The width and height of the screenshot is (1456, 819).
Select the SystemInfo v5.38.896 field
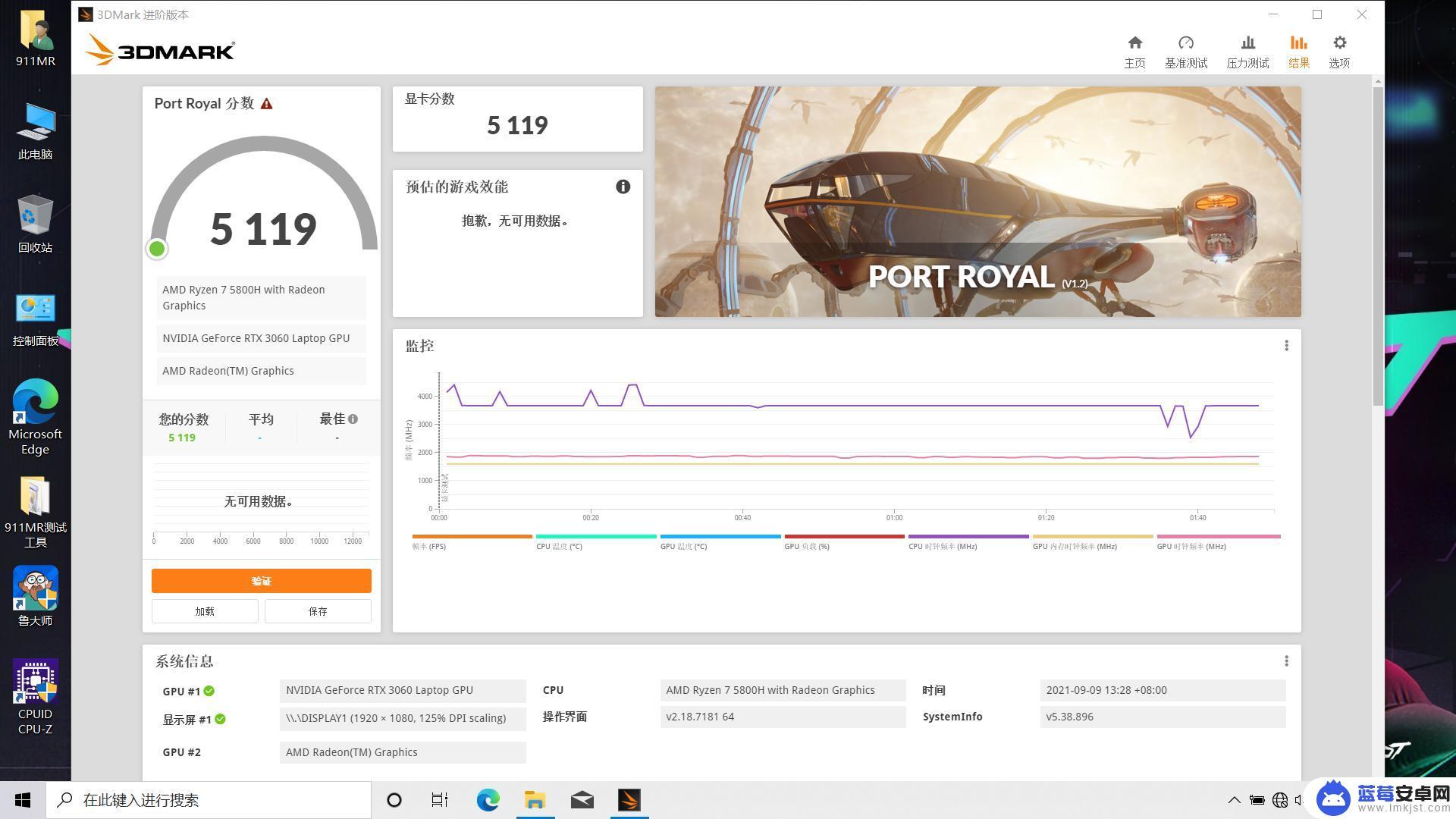click(x=1163, y=717)
